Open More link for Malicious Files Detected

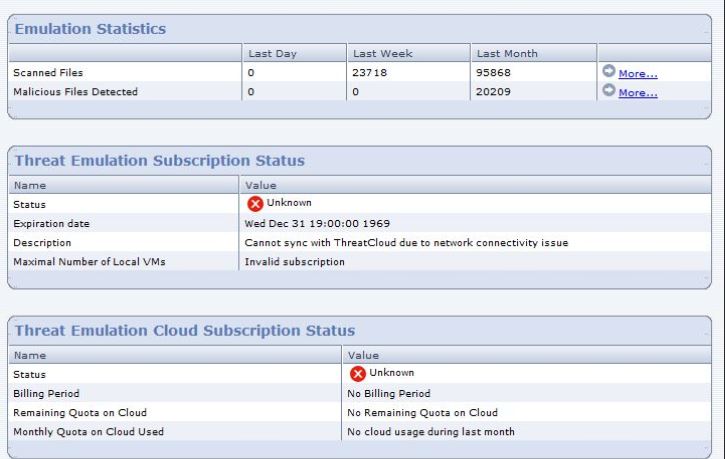638,92
